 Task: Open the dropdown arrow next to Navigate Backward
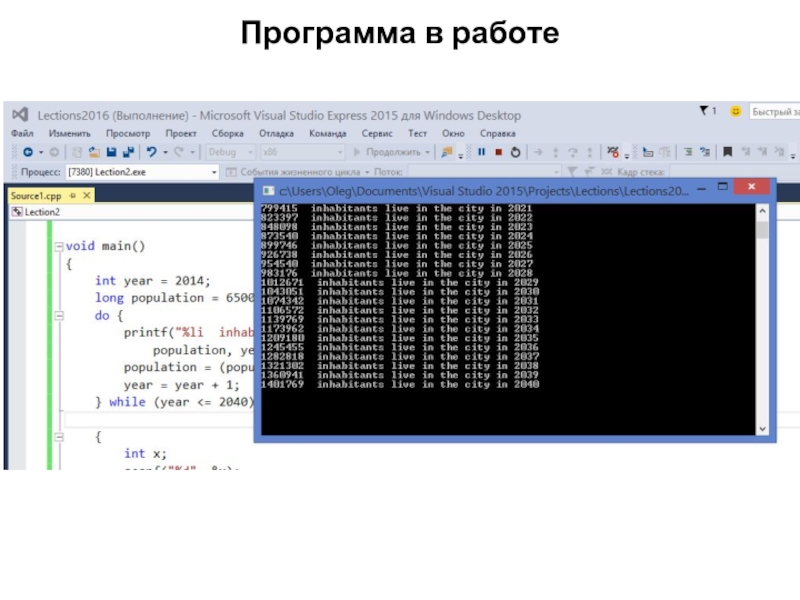pos(41,153)
